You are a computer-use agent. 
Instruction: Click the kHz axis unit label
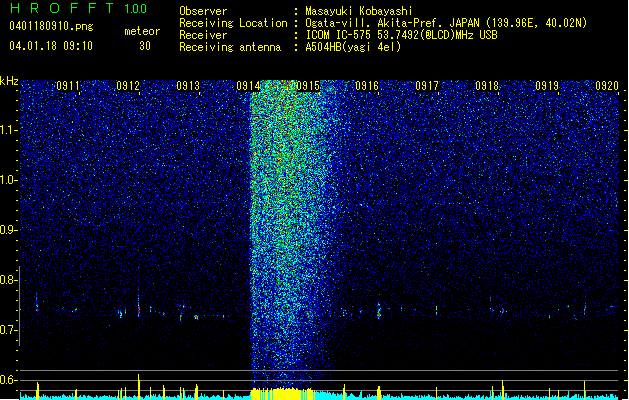click(9, 81)
